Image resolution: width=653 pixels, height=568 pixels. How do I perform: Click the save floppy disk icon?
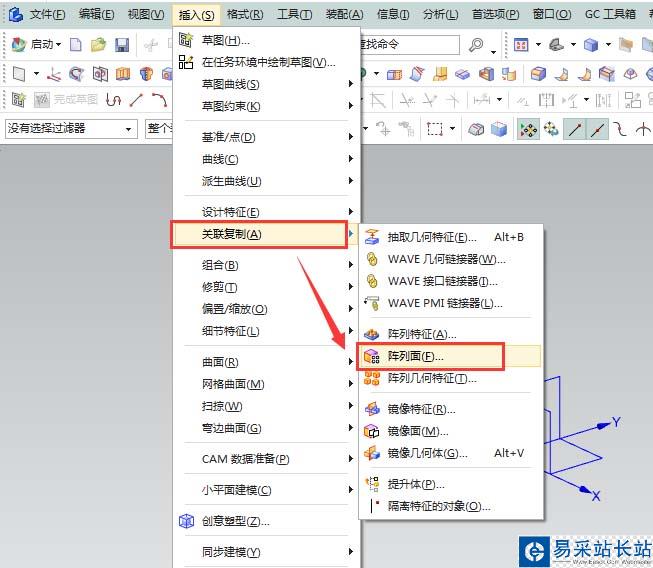point(122,45)
